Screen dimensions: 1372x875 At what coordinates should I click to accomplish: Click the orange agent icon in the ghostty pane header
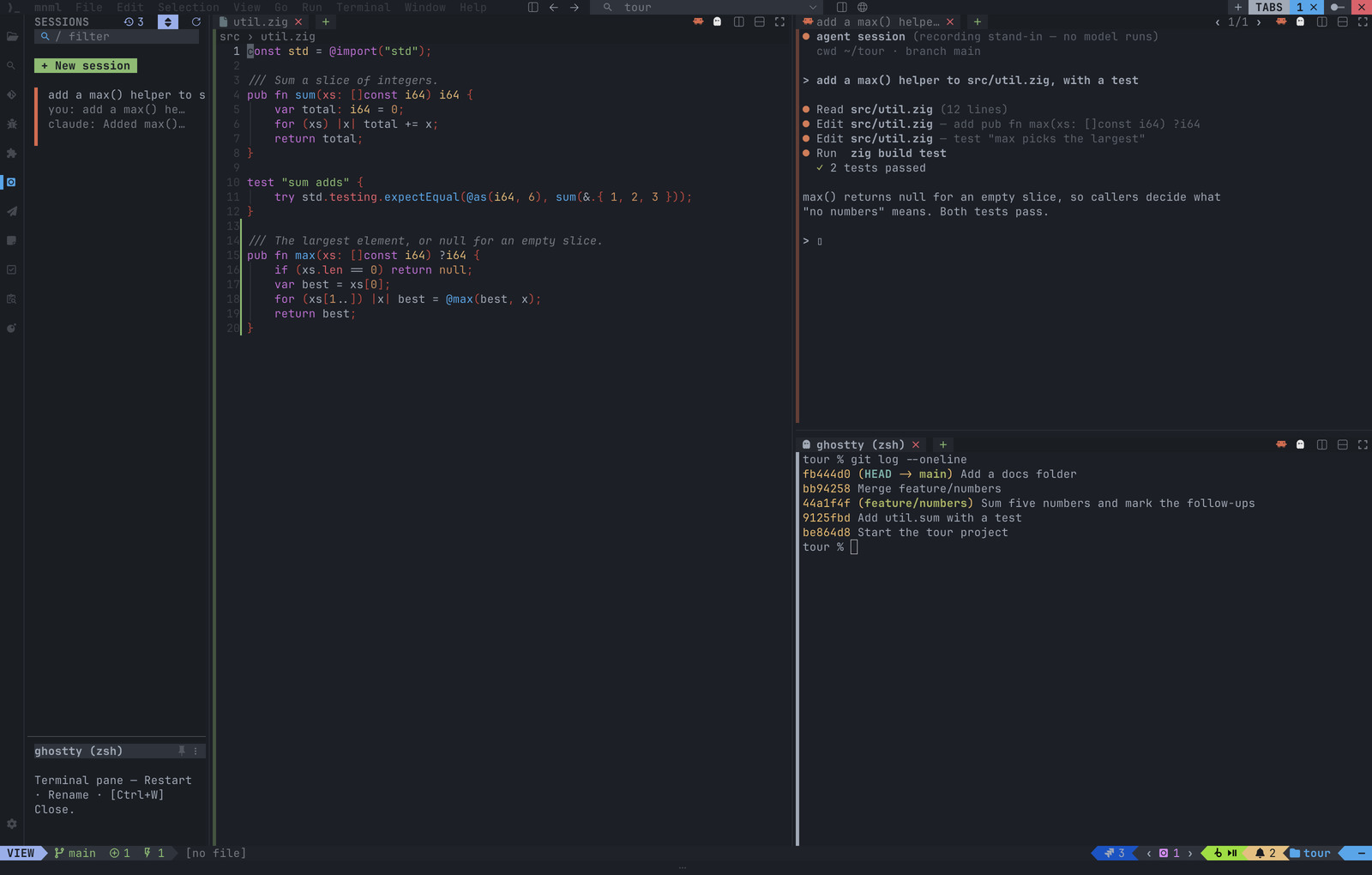pyautogui.click(x=1281, y=444)
